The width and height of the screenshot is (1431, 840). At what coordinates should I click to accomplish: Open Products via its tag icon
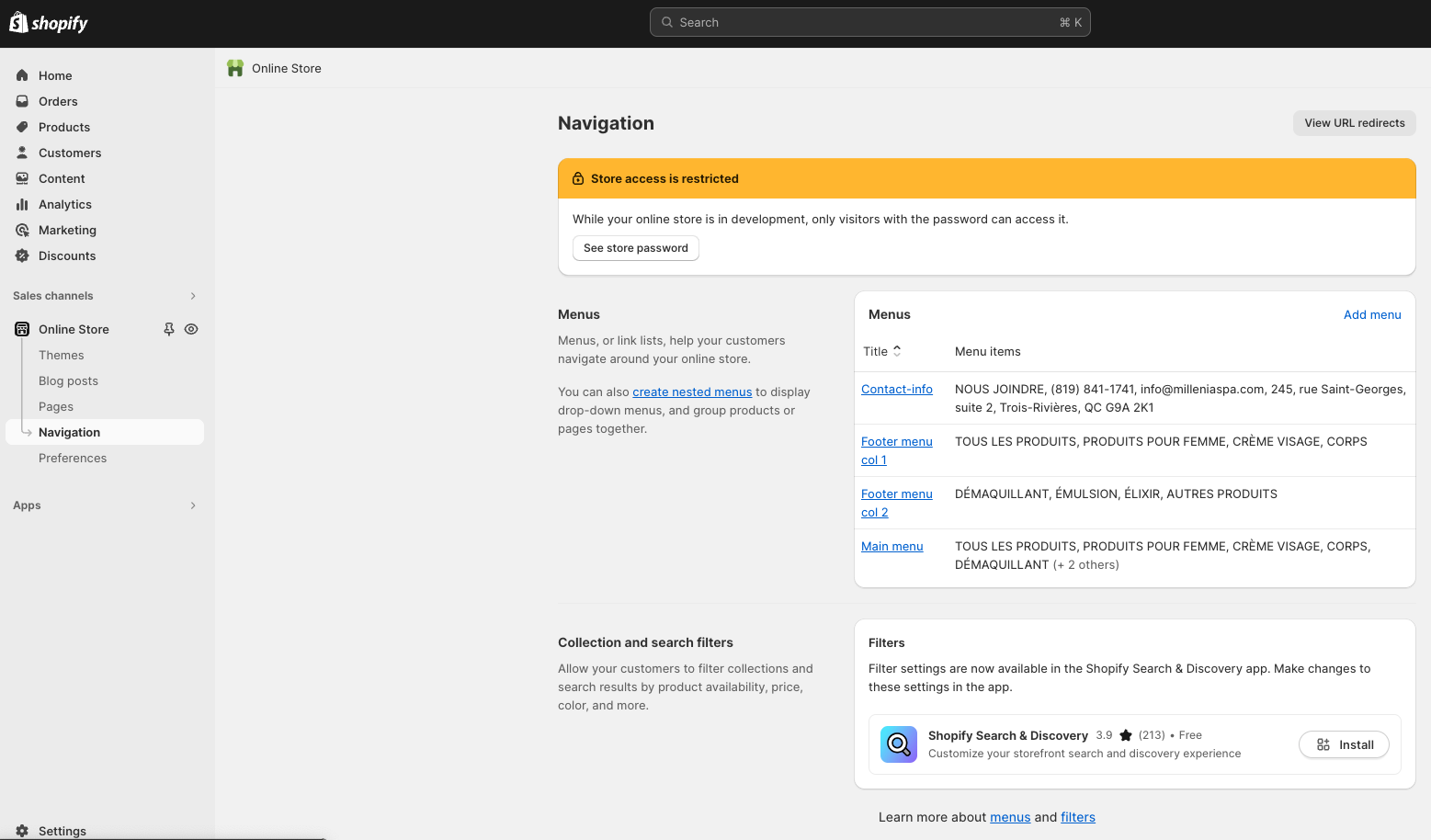(x=22, y=127)
